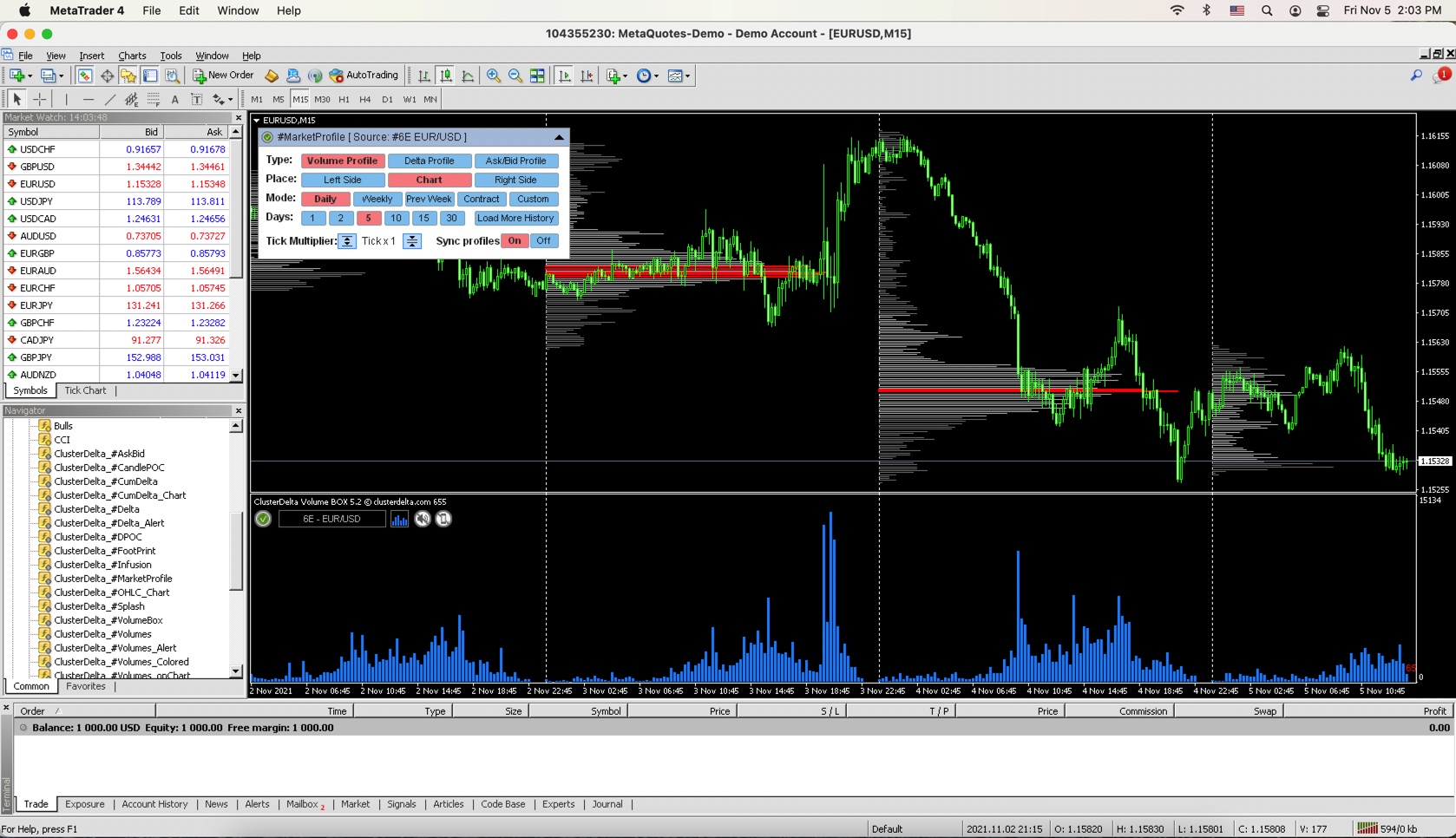Switch profile type to Delta Profile
The height and width of the screenshot is (838, 1456).
[x=429, y=160]
